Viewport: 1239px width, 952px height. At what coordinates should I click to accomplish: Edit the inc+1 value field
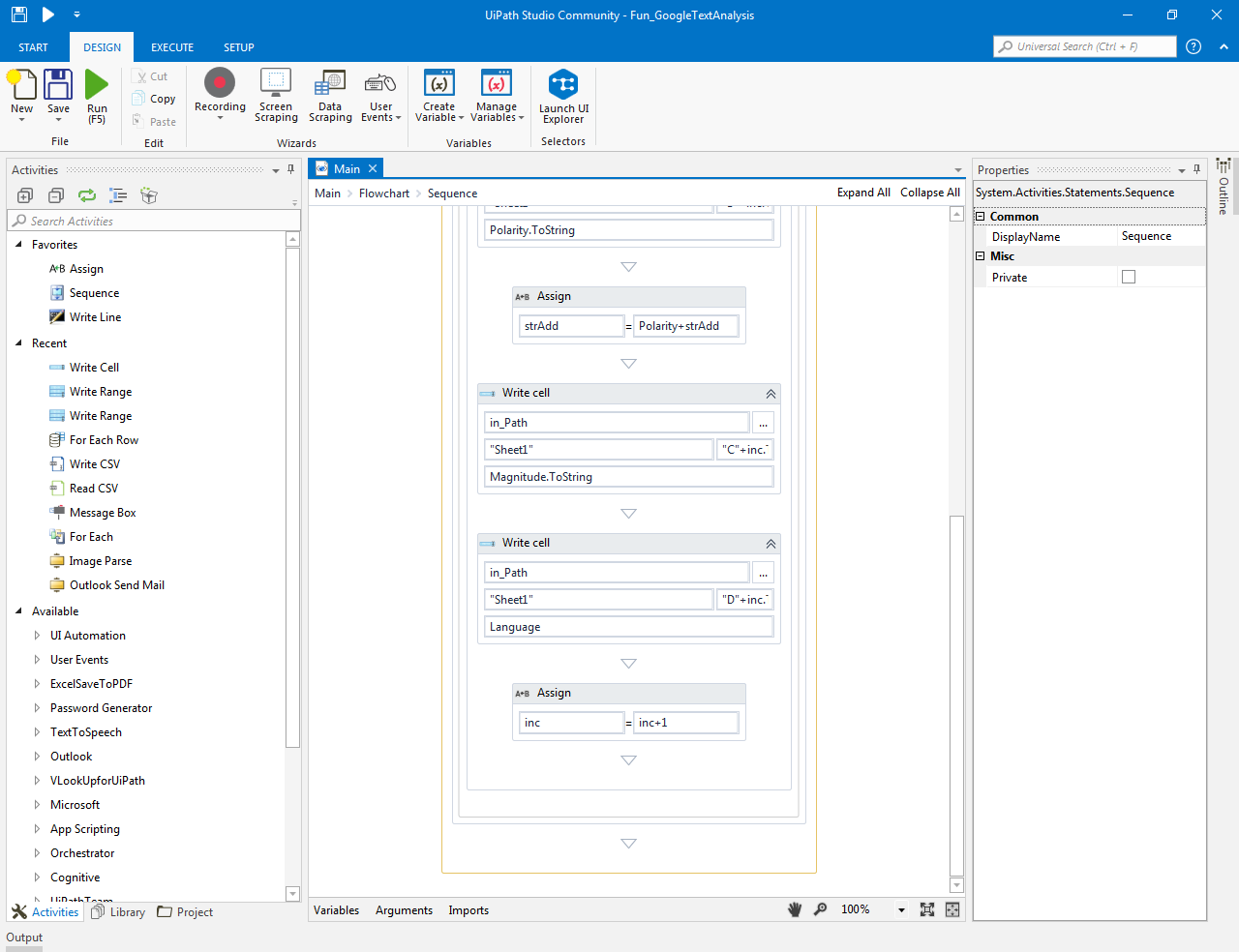point(685,723)
